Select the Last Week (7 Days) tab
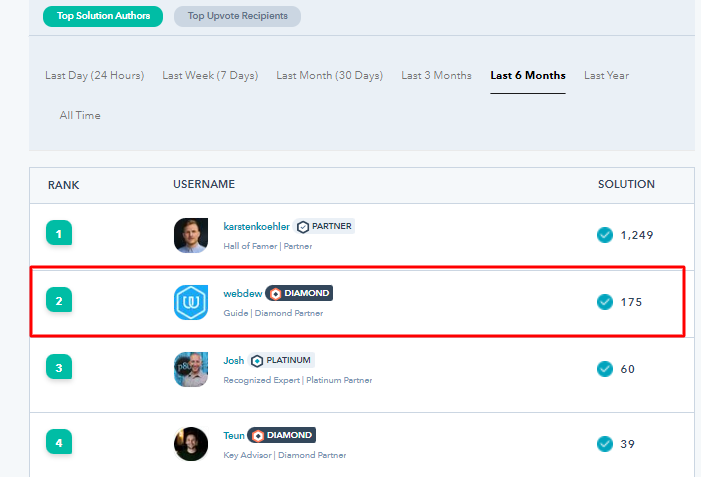The height and width of the screenshot is (477, 701). [212, 76]
